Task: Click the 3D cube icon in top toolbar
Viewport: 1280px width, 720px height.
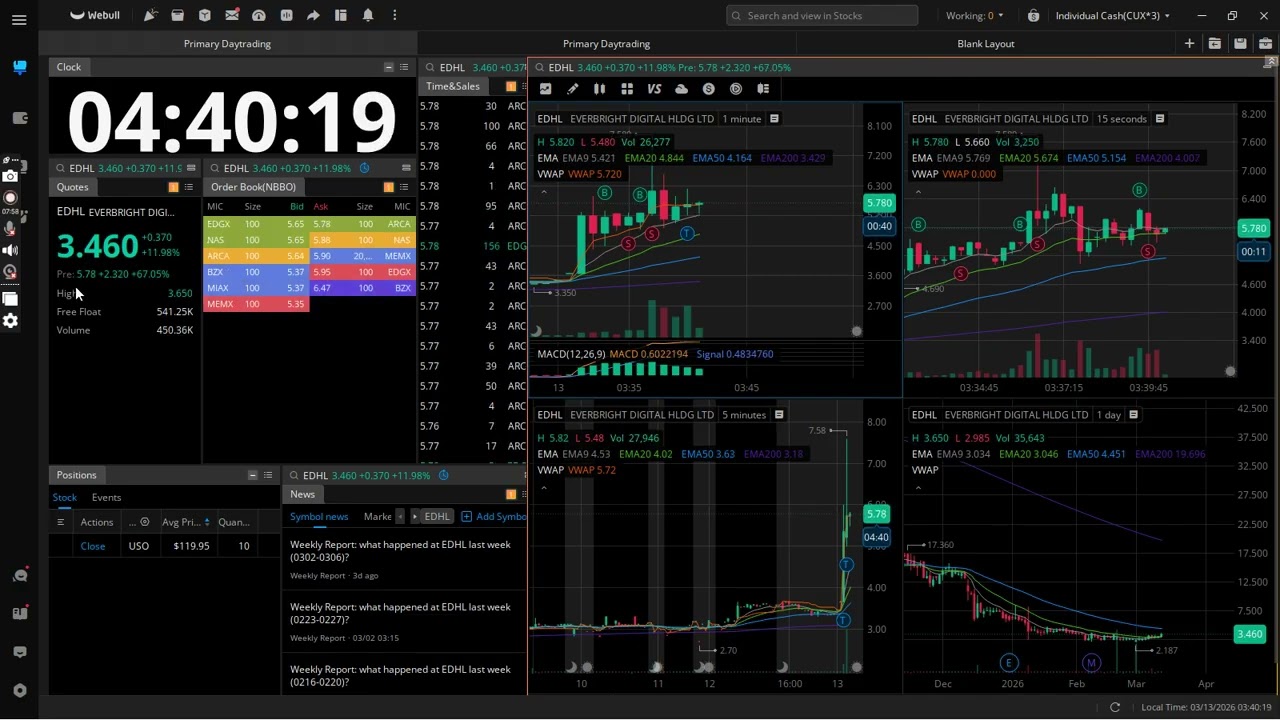Action: click(205, 15)
